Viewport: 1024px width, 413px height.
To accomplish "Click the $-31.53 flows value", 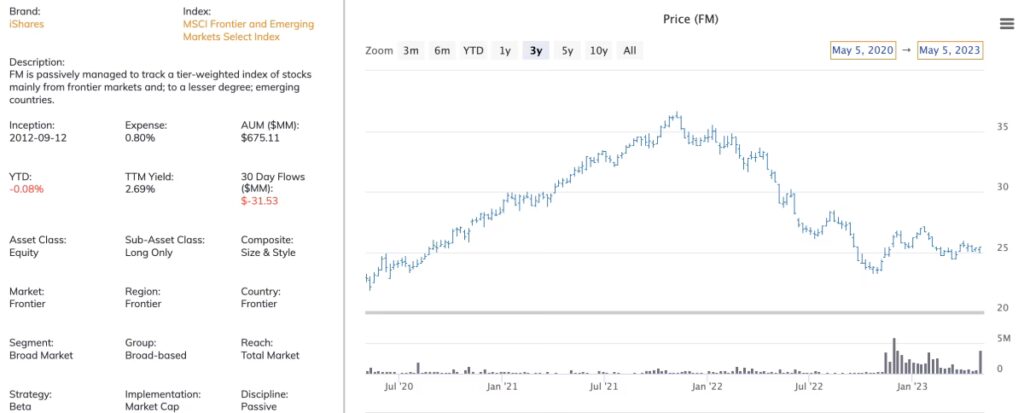I will tap(259, 201).
